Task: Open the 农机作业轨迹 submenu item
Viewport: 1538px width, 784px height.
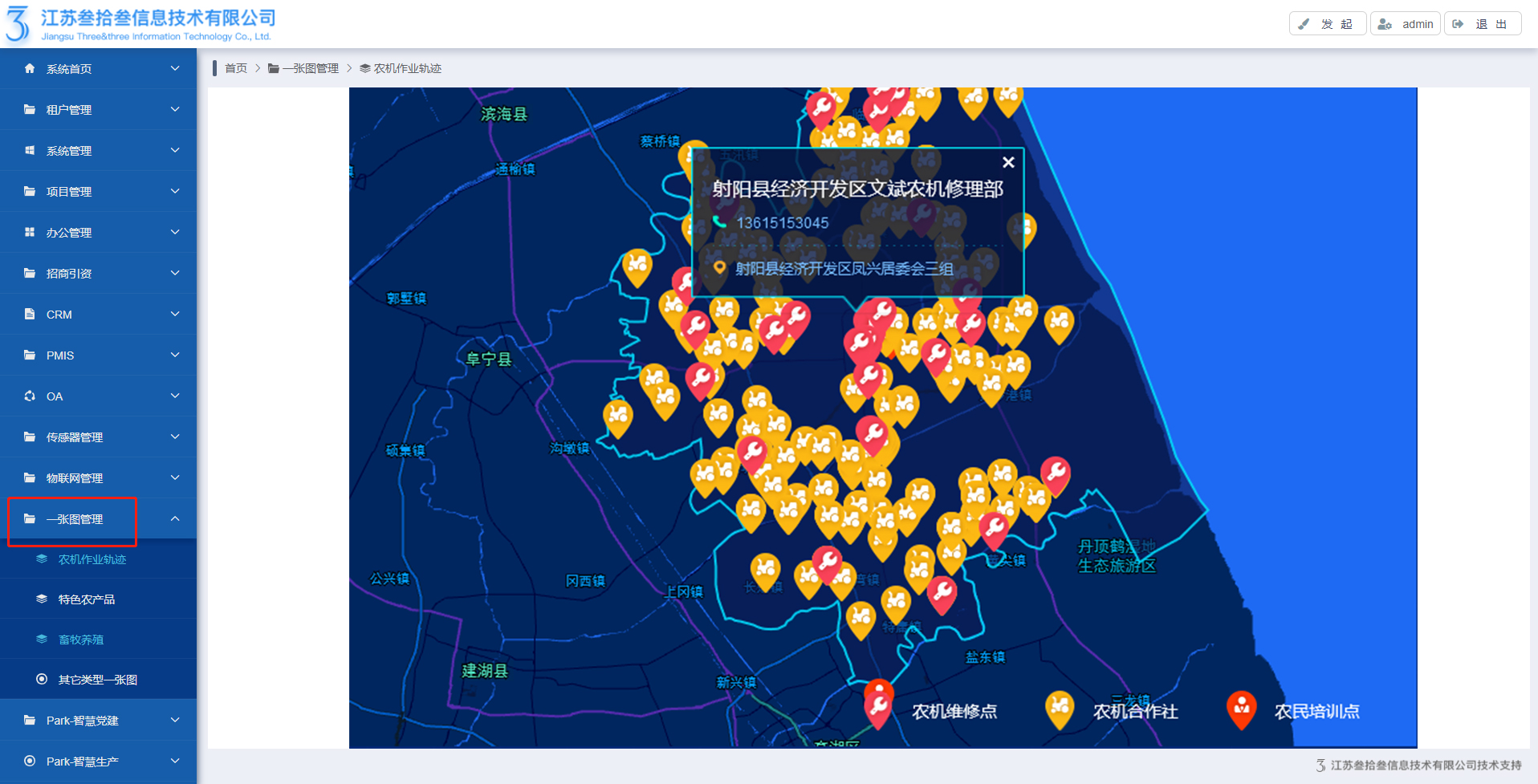Action: [x=92, y=559]
